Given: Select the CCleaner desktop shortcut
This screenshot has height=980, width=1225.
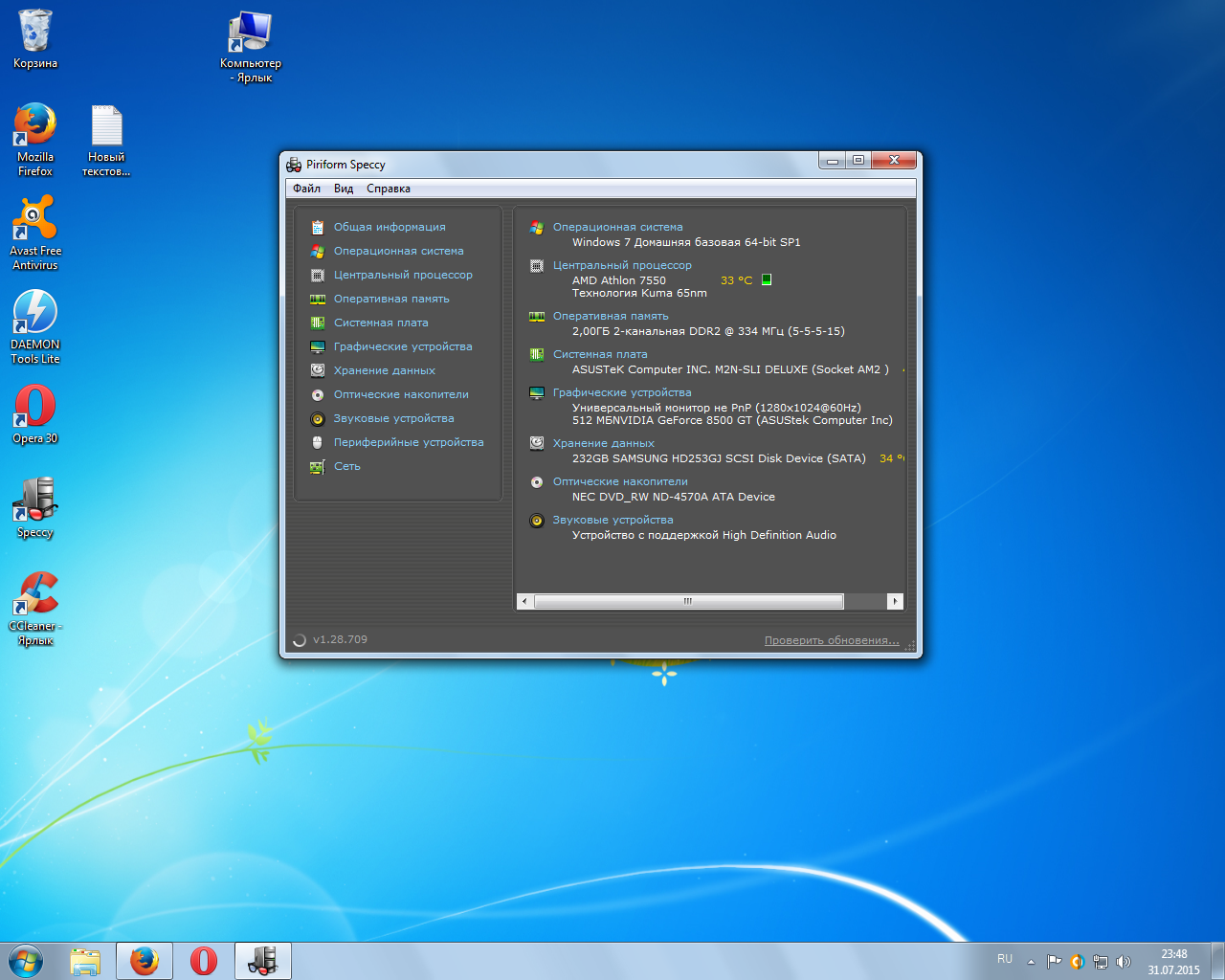Looking at the screenshot, I should point(35,609).
